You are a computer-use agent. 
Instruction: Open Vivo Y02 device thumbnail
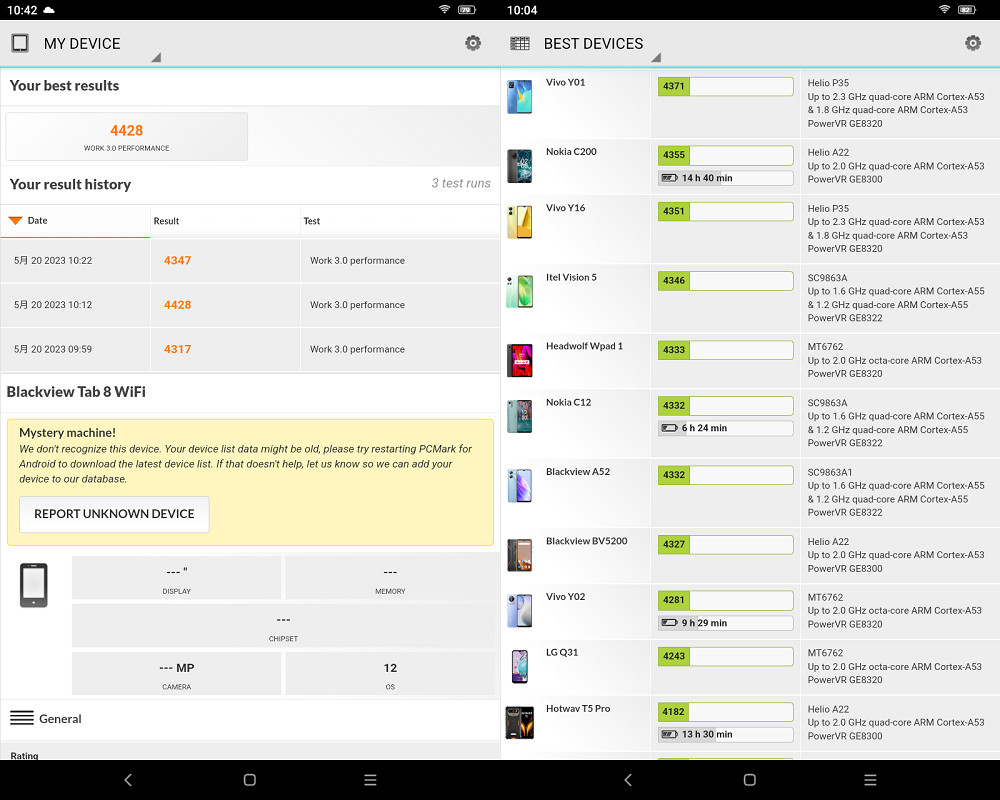click(x=520, y=611)
